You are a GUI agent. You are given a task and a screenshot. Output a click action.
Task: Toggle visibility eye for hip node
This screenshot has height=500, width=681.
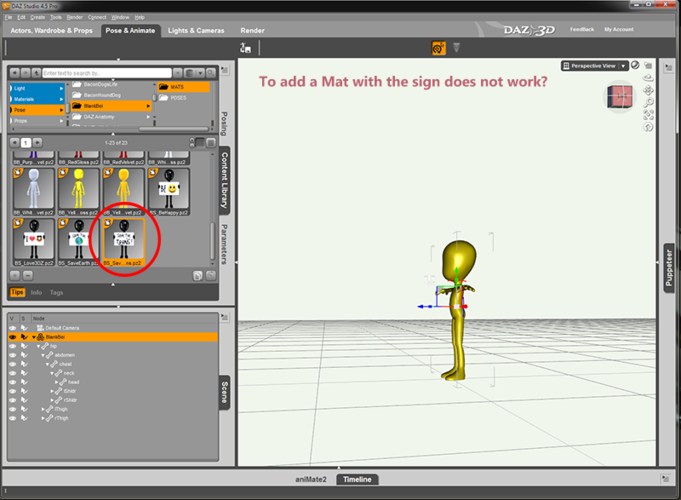(13, 346)
